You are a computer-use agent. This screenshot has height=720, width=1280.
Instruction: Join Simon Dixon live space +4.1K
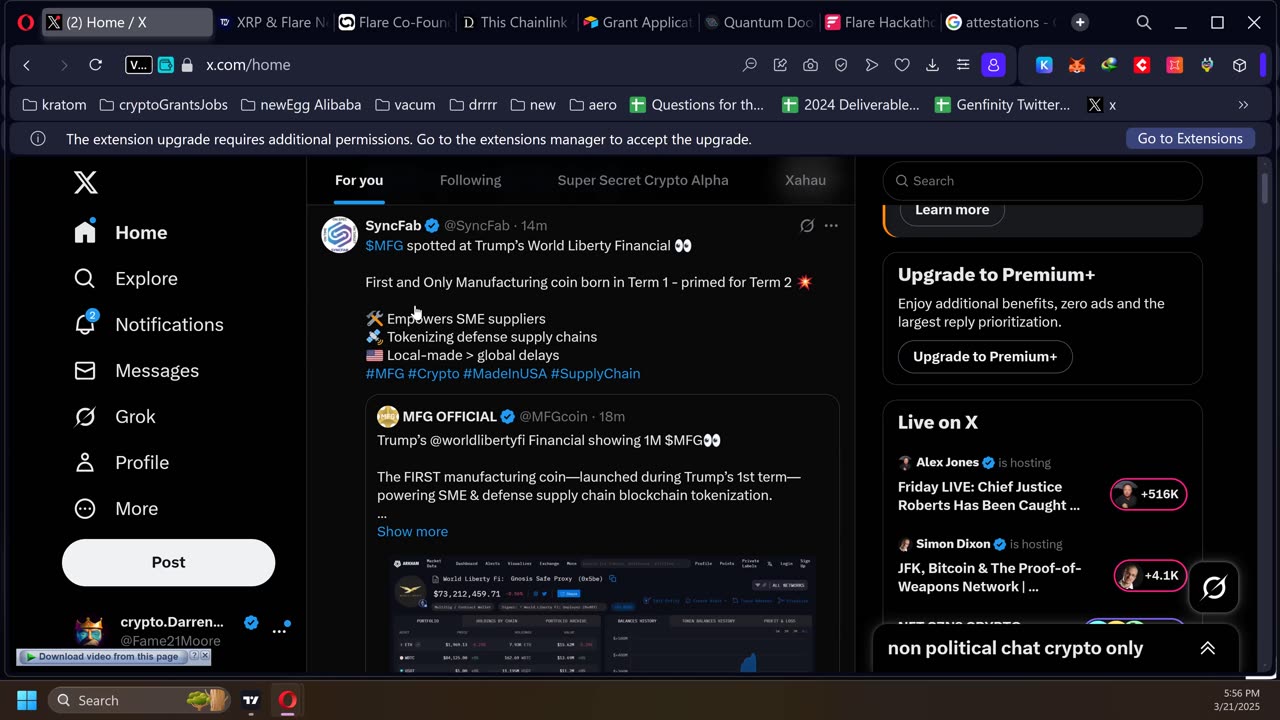1150,576
